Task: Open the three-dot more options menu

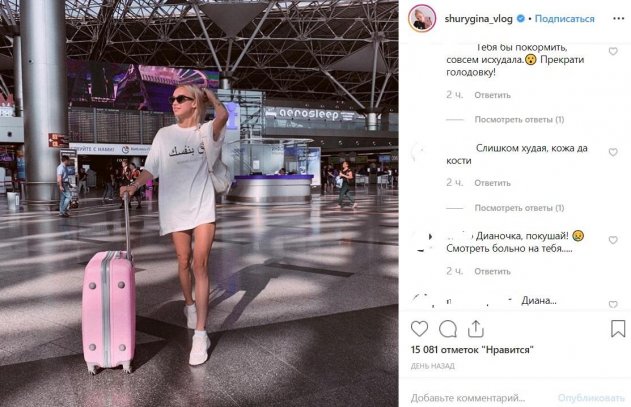Action: point(619,19)
